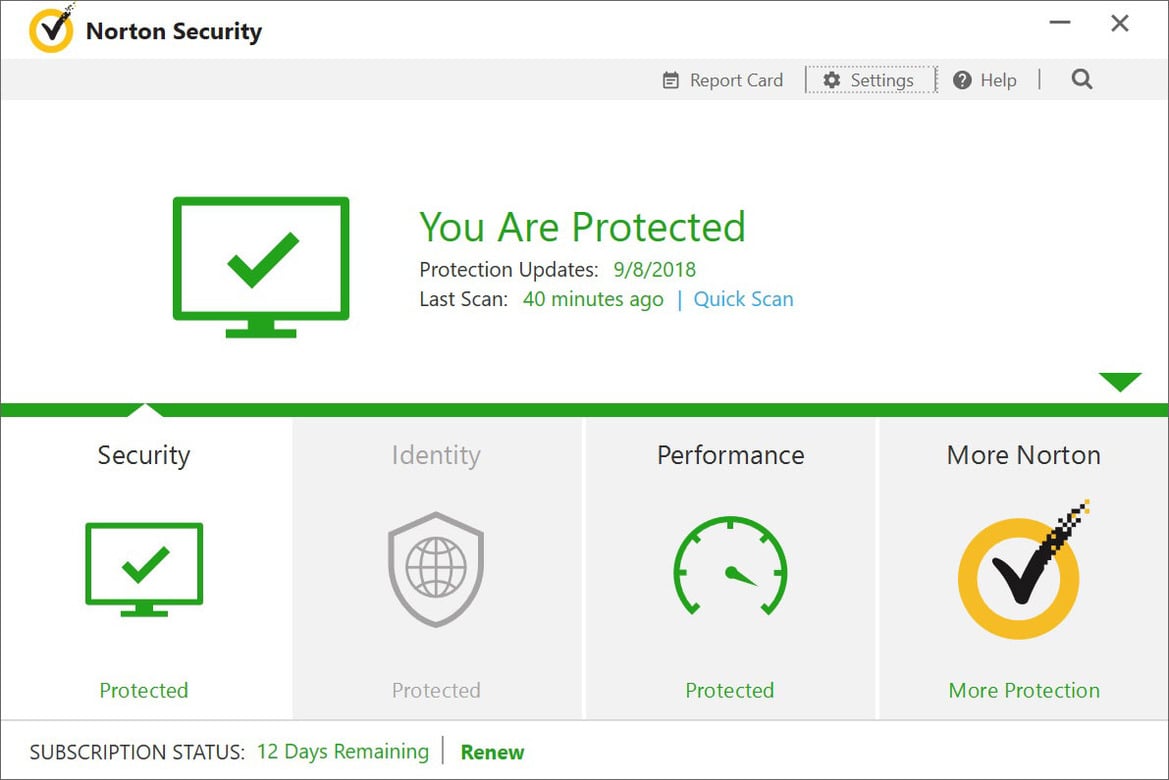This screenshot has height=780, width=1169.
Task: Expand details with the green down arrow
Action: pos(1120,382)
